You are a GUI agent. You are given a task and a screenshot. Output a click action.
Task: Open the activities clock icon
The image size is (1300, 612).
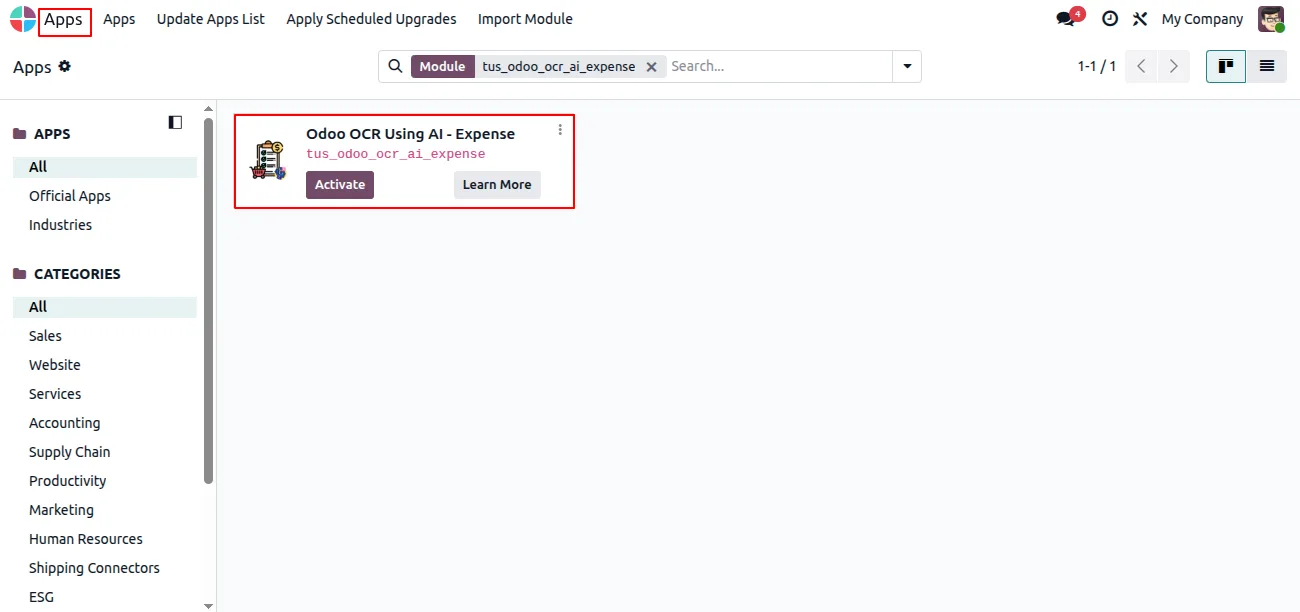point(1109,19)
